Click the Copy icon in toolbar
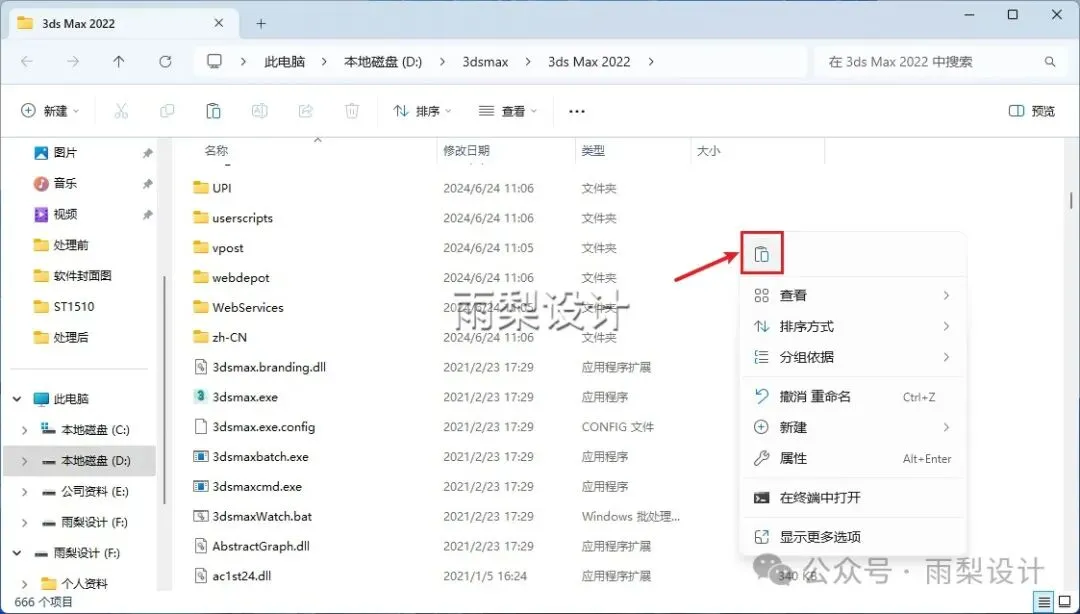The image size is (1080, 614). click(x=167, y=111)
